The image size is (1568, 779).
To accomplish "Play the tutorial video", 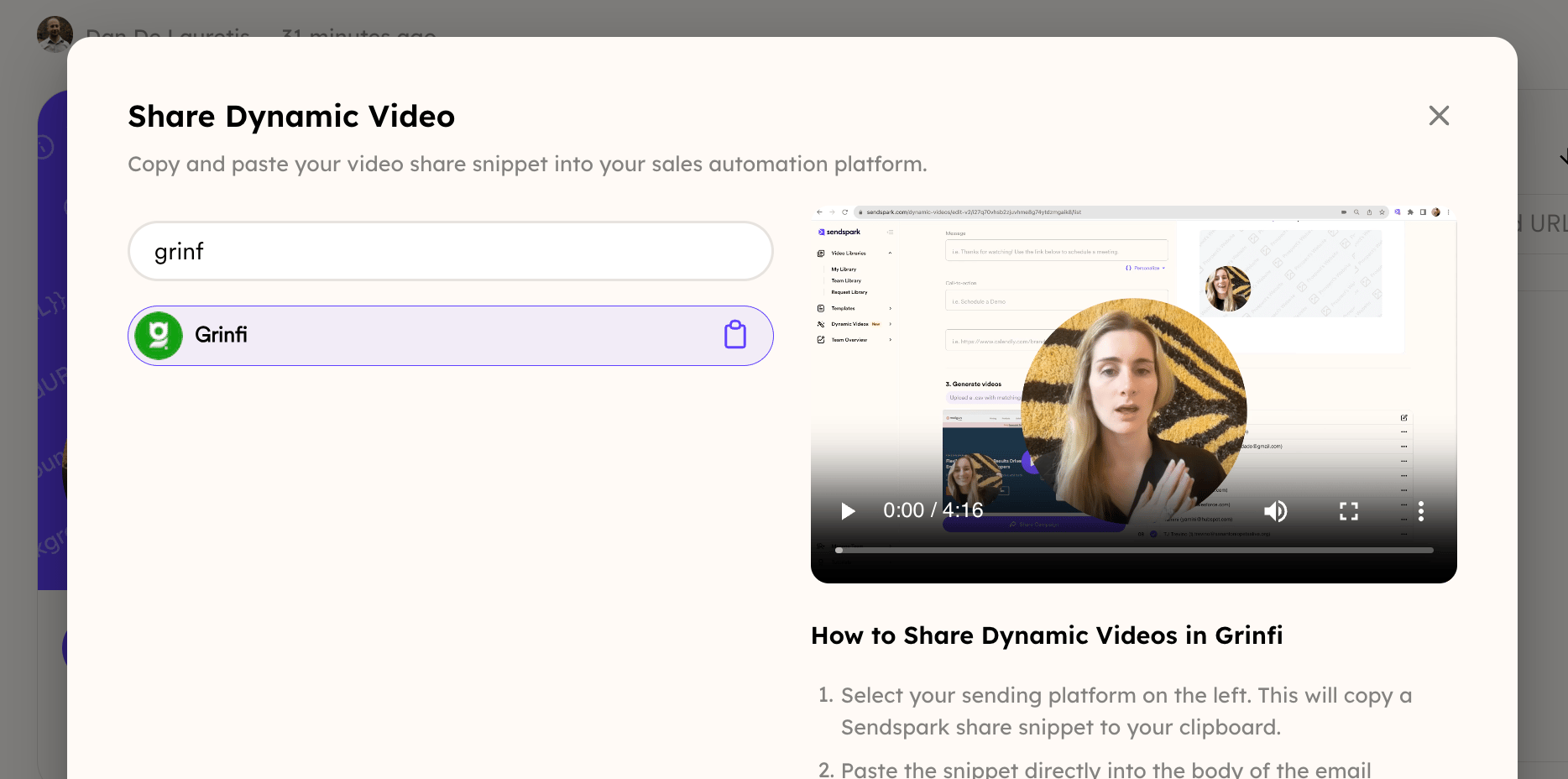I will 848,511.
